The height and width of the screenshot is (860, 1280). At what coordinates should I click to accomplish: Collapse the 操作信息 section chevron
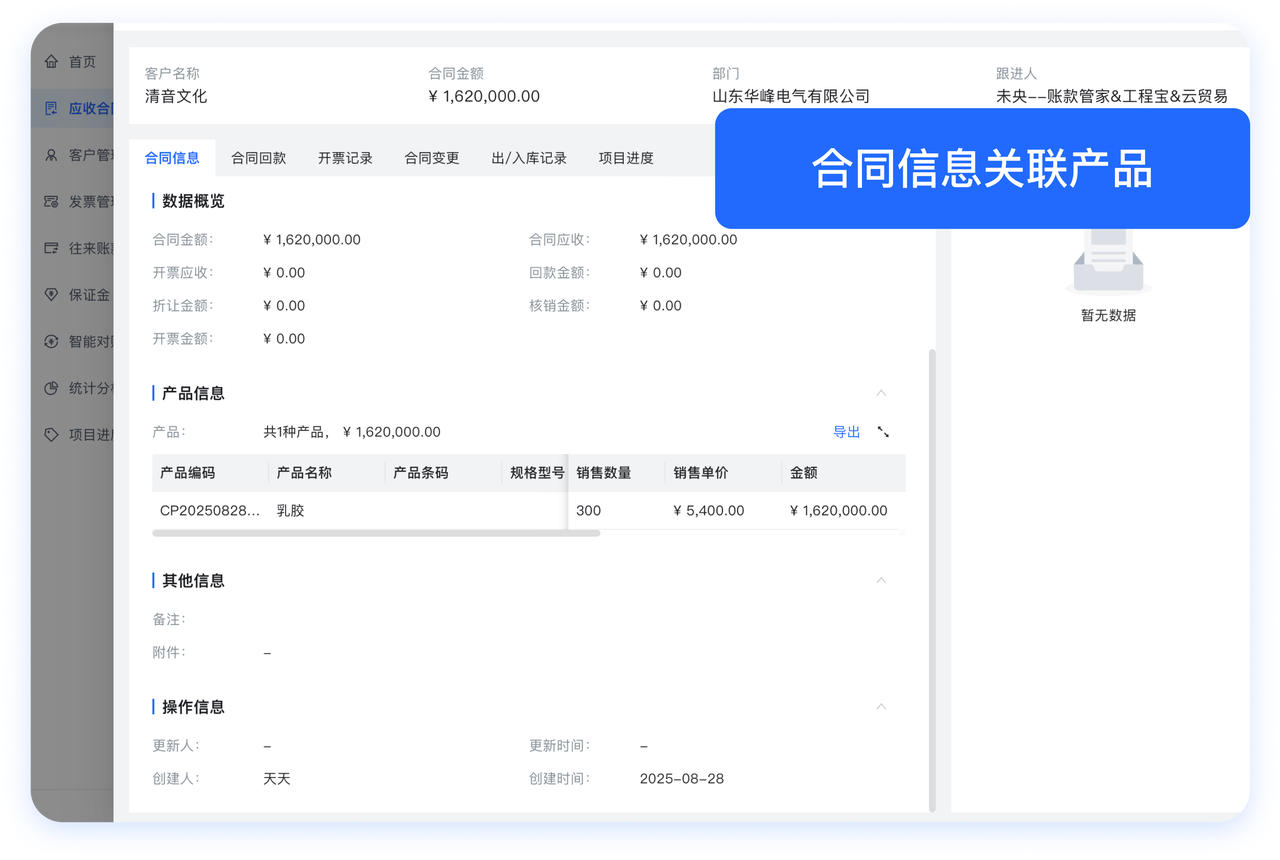881,707
